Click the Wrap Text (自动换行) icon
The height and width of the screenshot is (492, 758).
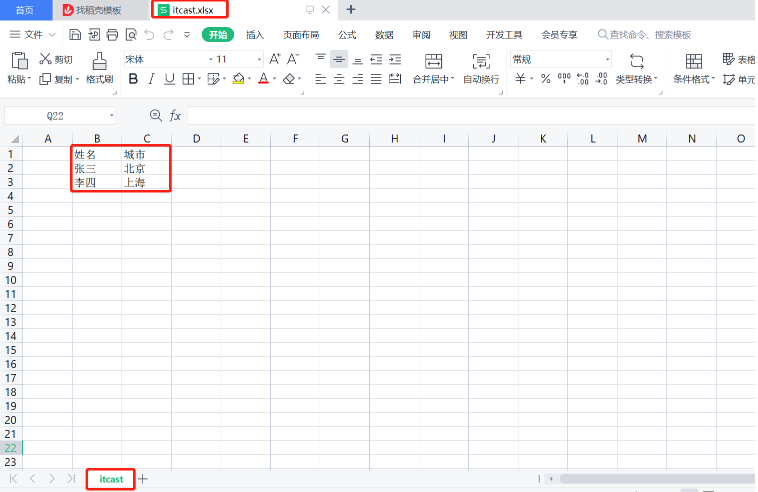pos(480,61)
